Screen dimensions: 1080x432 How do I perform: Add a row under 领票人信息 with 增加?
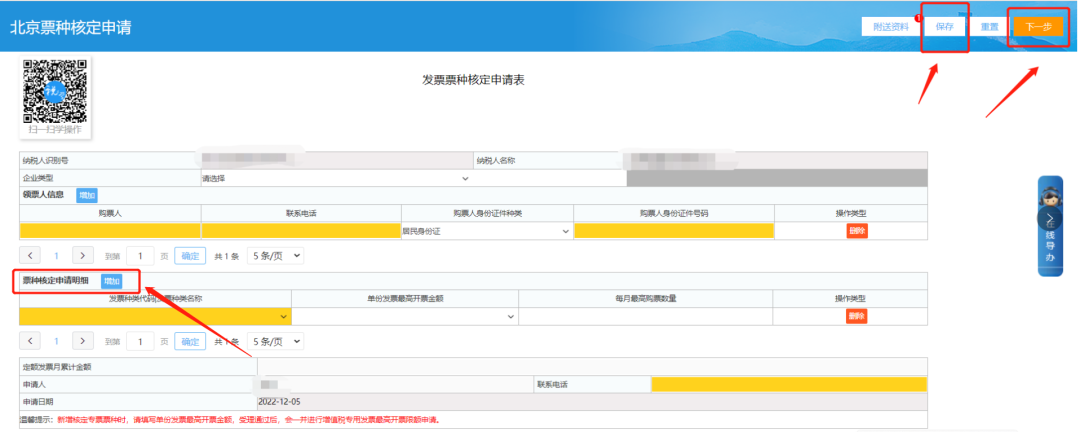(x=87, y=196)
